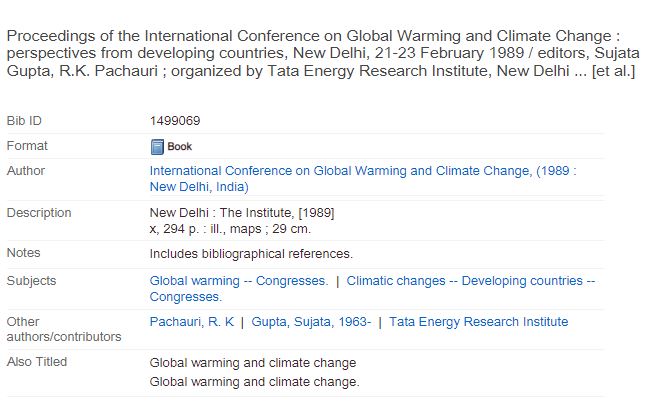Click the Proceedings title heading text

pyautogui.click(x=322, y=53)
